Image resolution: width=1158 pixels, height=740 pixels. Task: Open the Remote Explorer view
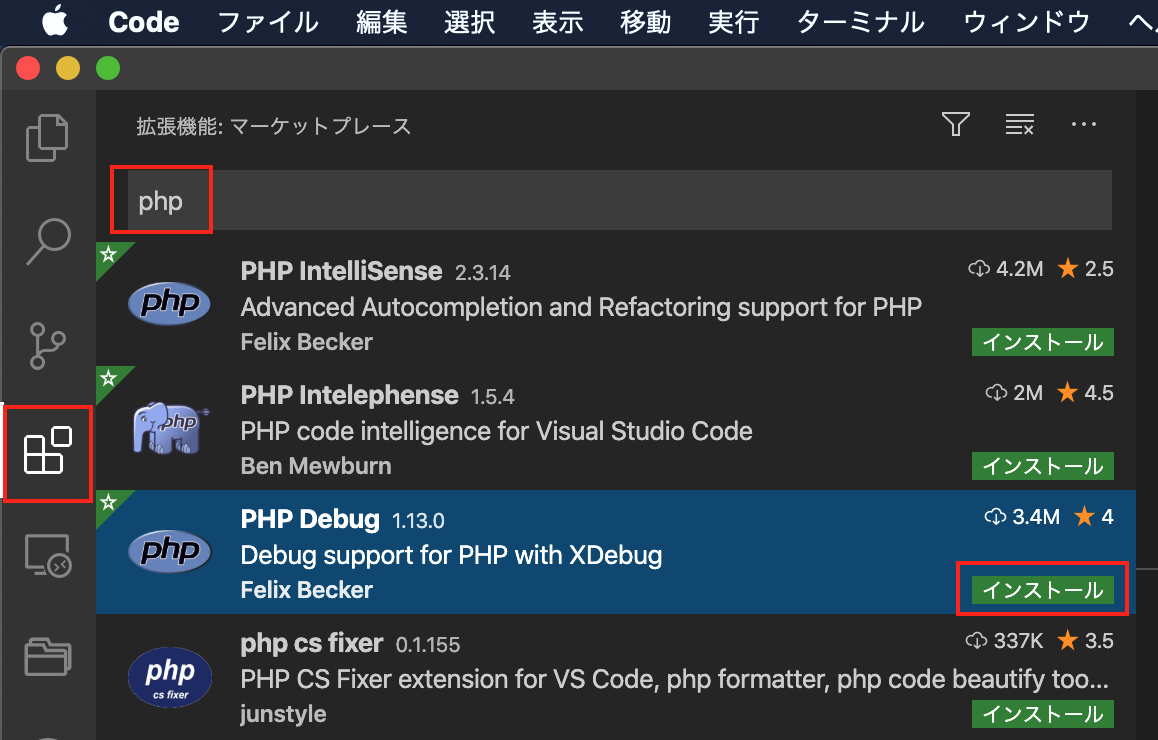click(47, 557)
